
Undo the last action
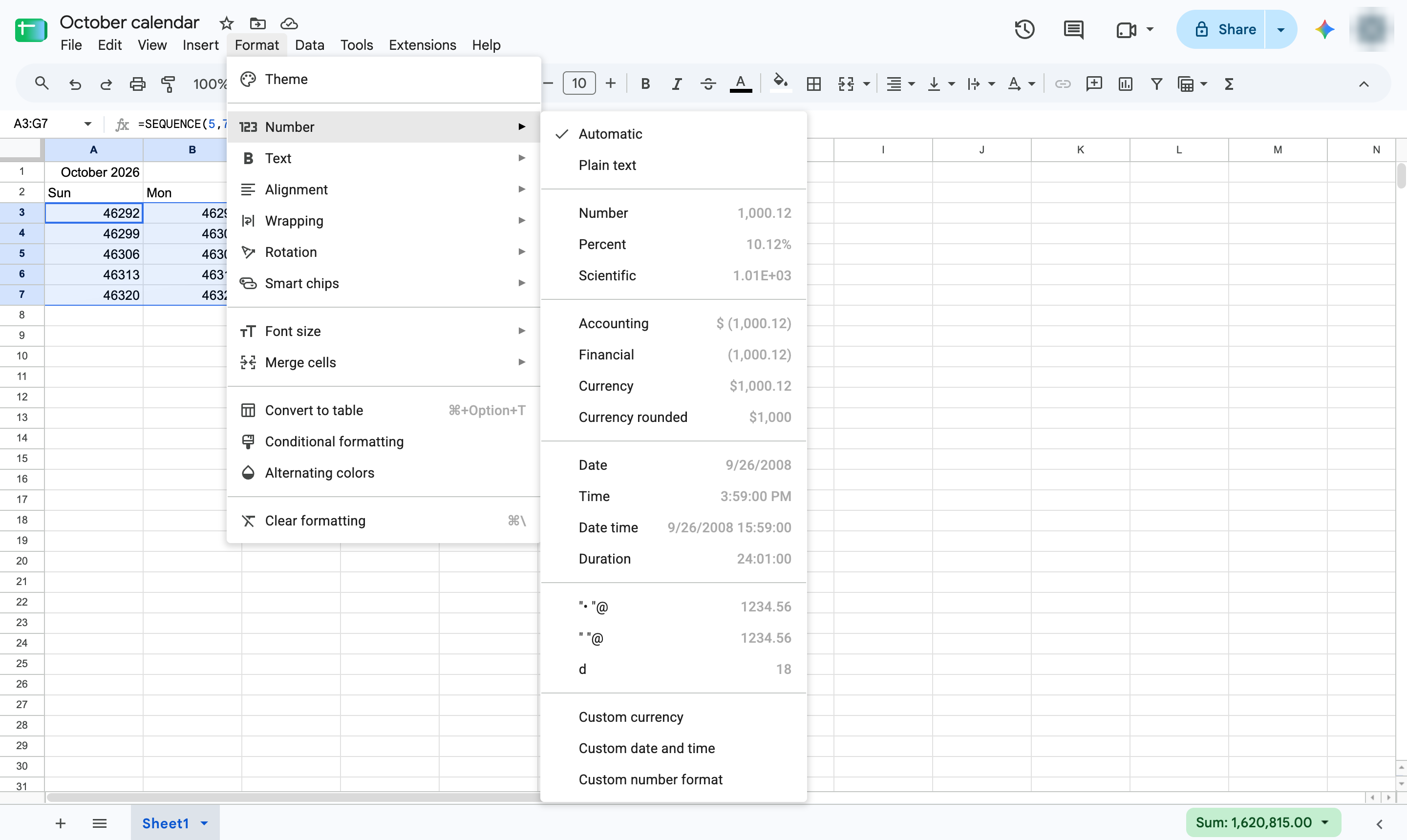tap(75, 84)
